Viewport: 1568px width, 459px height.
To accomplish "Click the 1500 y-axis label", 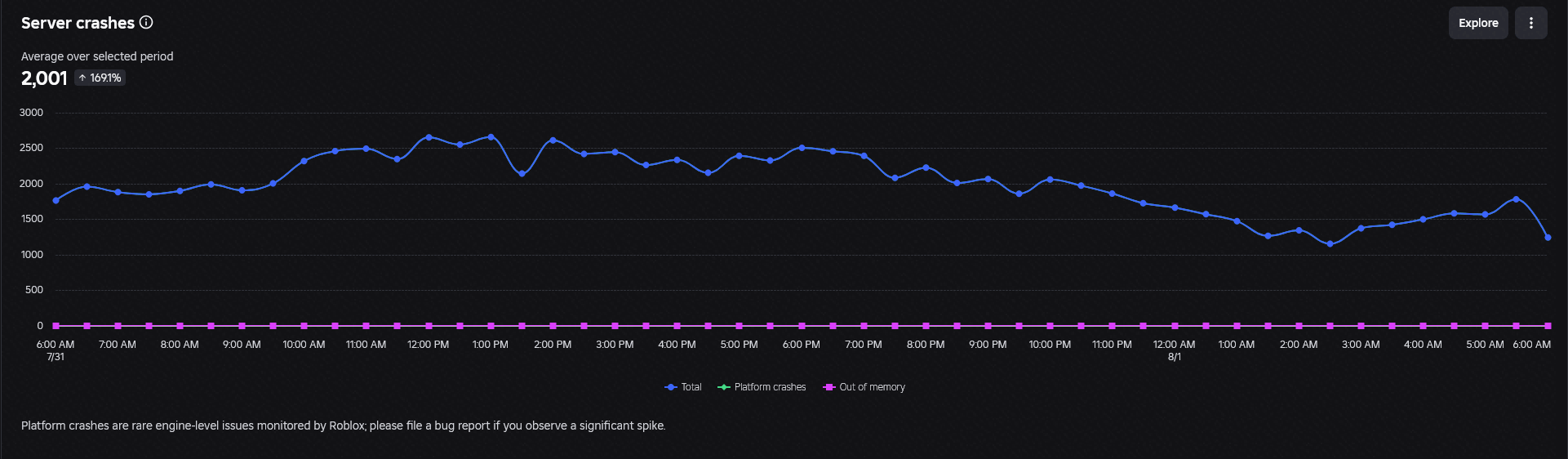I will pyautogui.click(x=31, y=219).
